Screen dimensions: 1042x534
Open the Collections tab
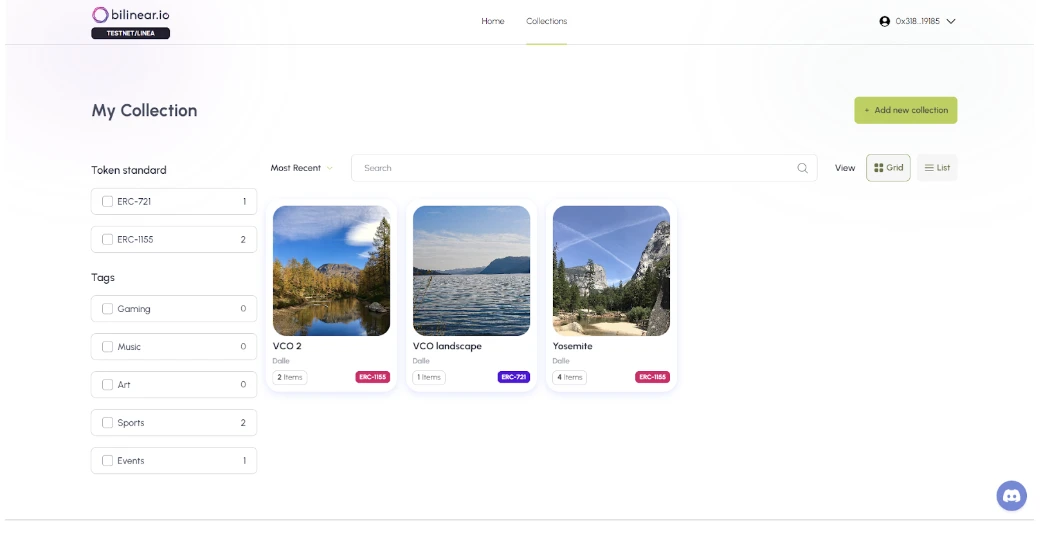(546, 21)
